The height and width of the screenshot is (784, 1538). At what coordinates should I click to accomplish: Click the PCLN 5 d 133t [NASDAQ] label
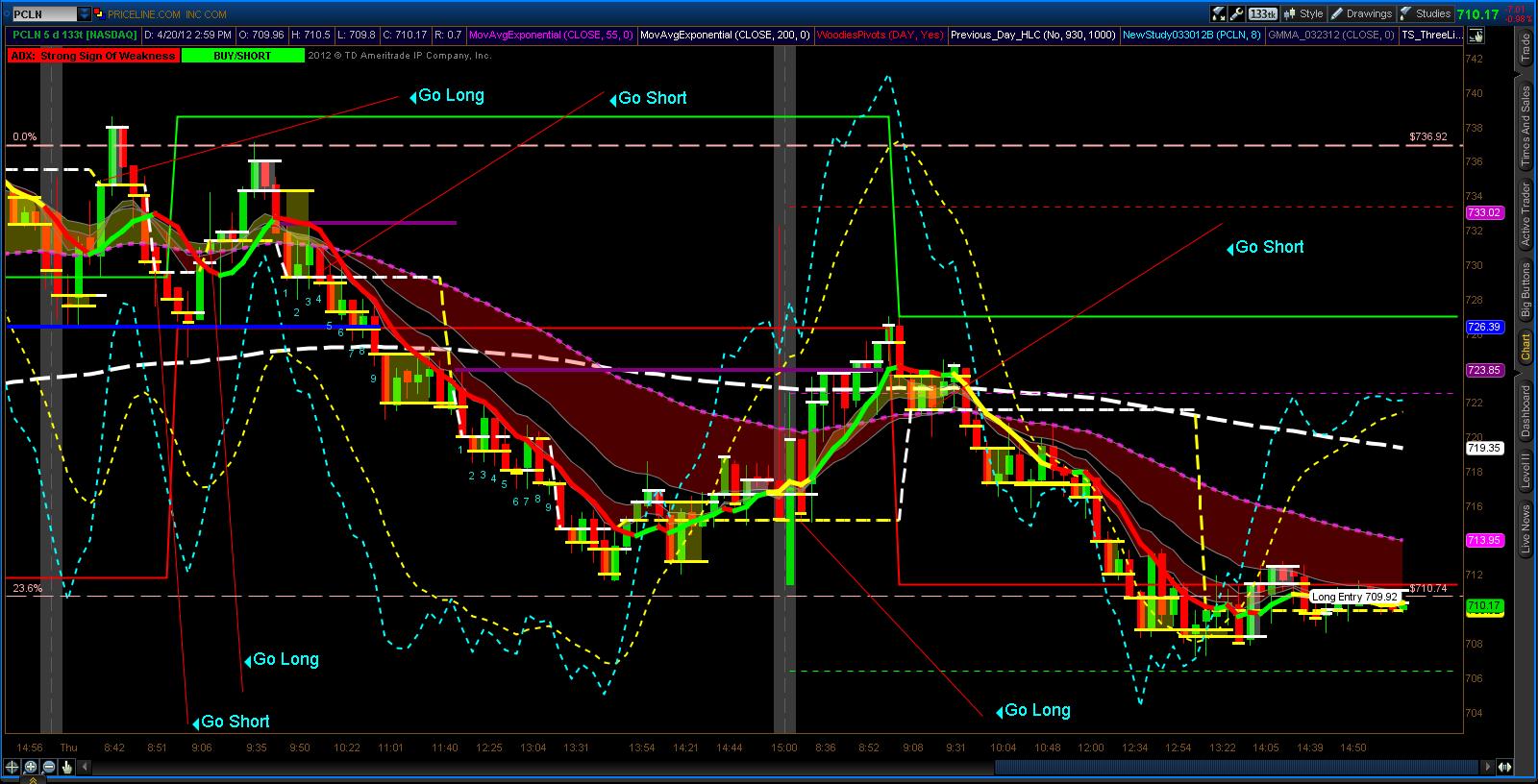click(75, 36)
